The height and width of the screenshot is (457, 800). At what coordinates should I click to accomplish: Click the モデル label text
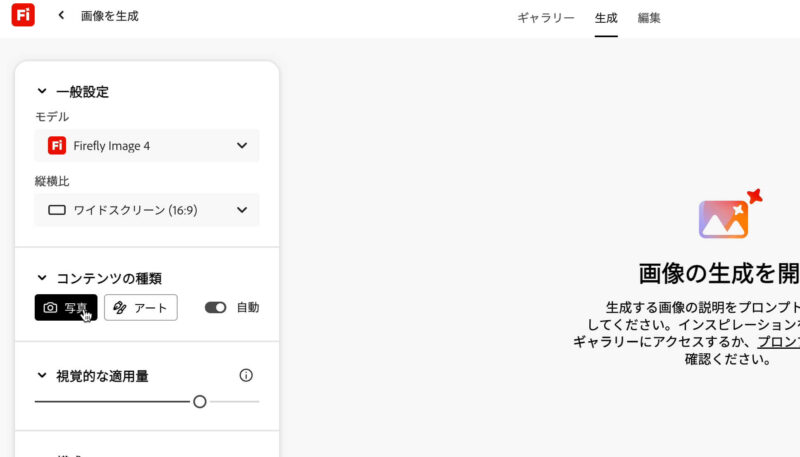point(52,117)
